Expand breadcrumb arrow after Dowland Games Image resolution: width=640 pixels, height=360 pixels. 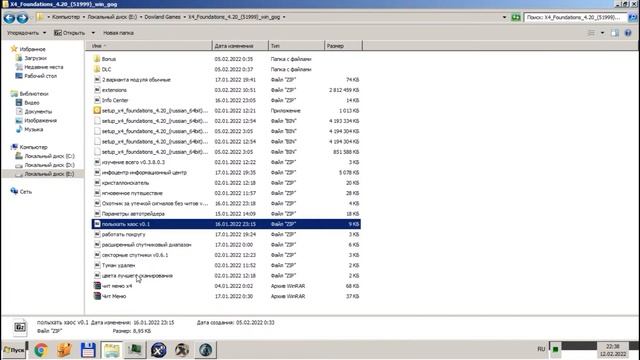click(x=184, y=17)
